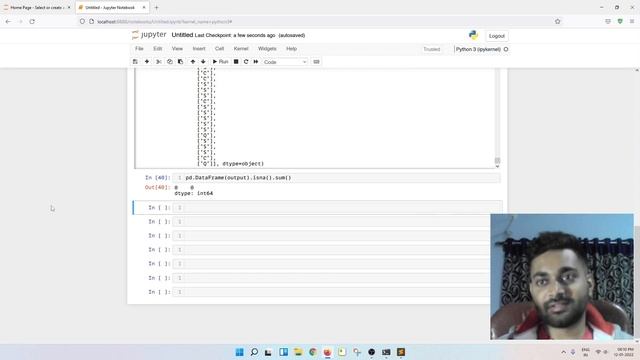Insert a cell below with plus icon

[x=147, y=62]
